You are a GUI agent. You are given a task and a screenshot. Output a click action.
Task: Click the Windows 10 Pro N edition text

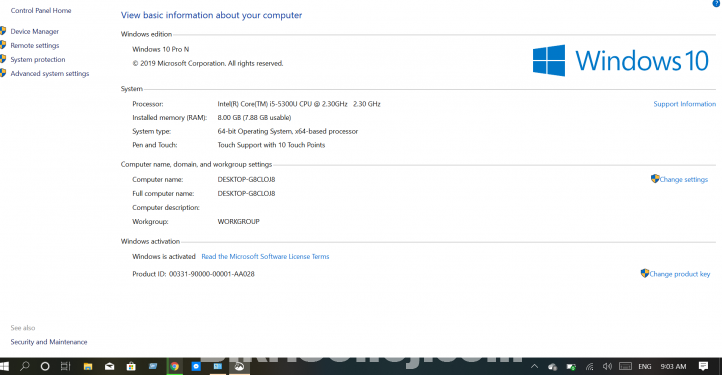pos(161,49)
